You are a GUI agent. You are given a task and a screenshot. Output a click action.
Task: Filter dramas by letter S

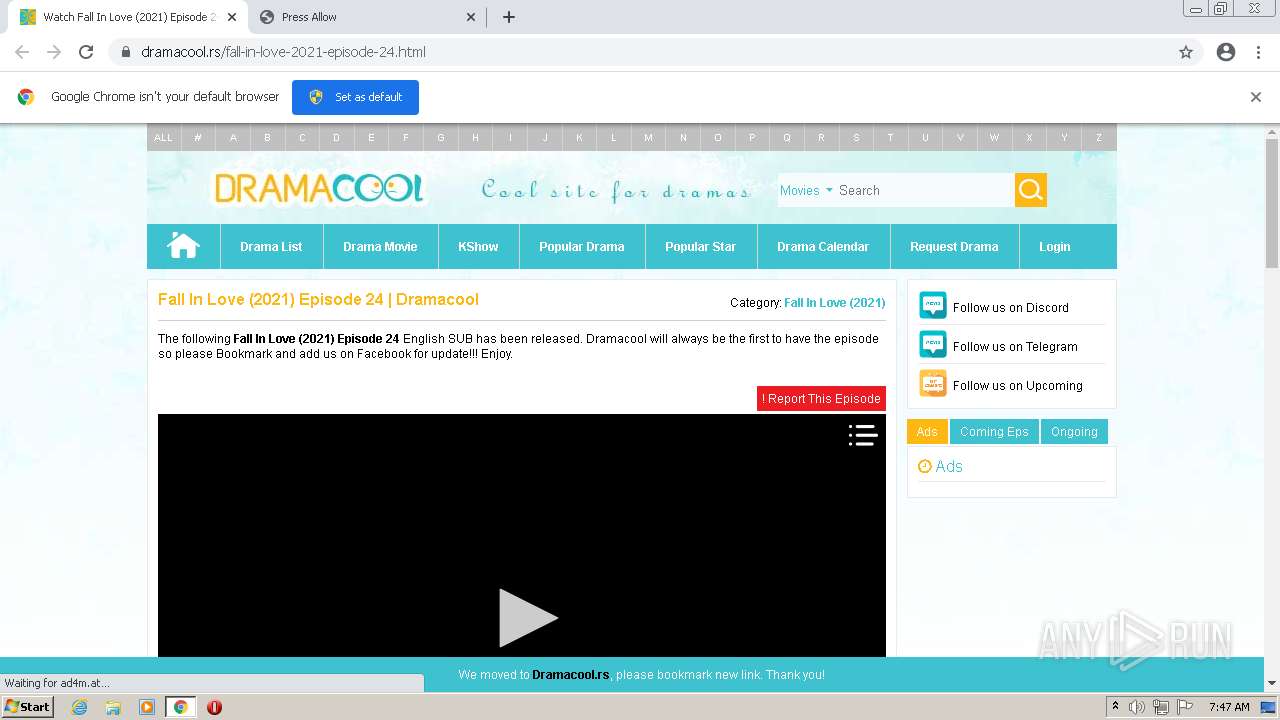(x=856, y=138)
